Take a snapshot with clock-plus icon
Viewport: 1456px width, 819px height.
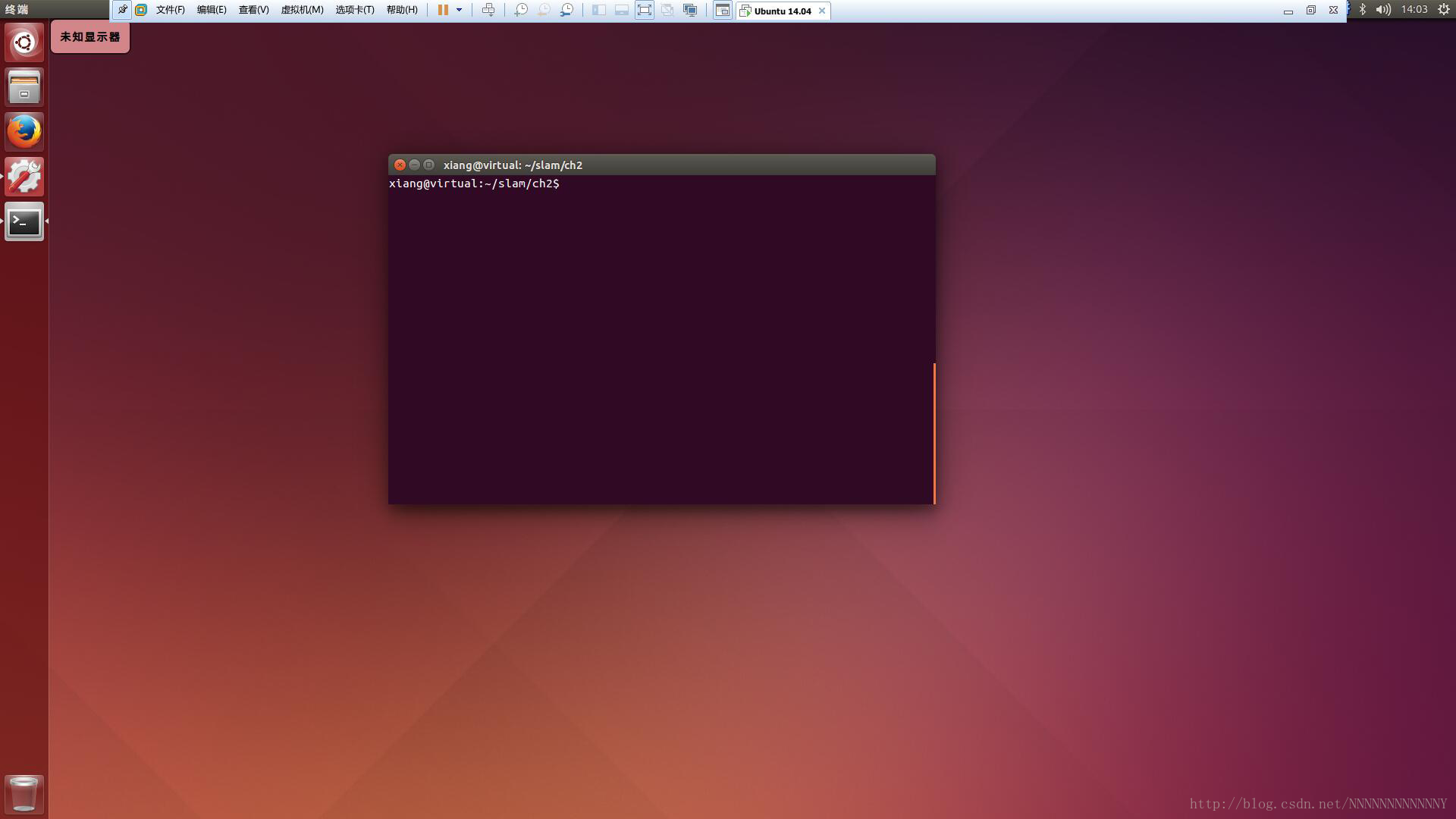pyautogui.click(x=521, y=10)
